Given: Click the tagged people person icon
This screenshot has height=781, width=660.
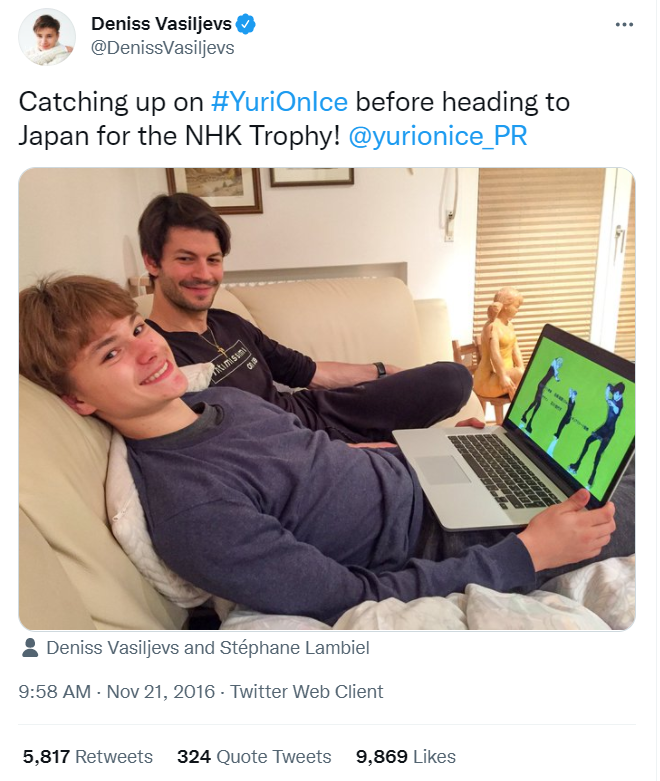Looking at the screenshot, I should 30,648.
